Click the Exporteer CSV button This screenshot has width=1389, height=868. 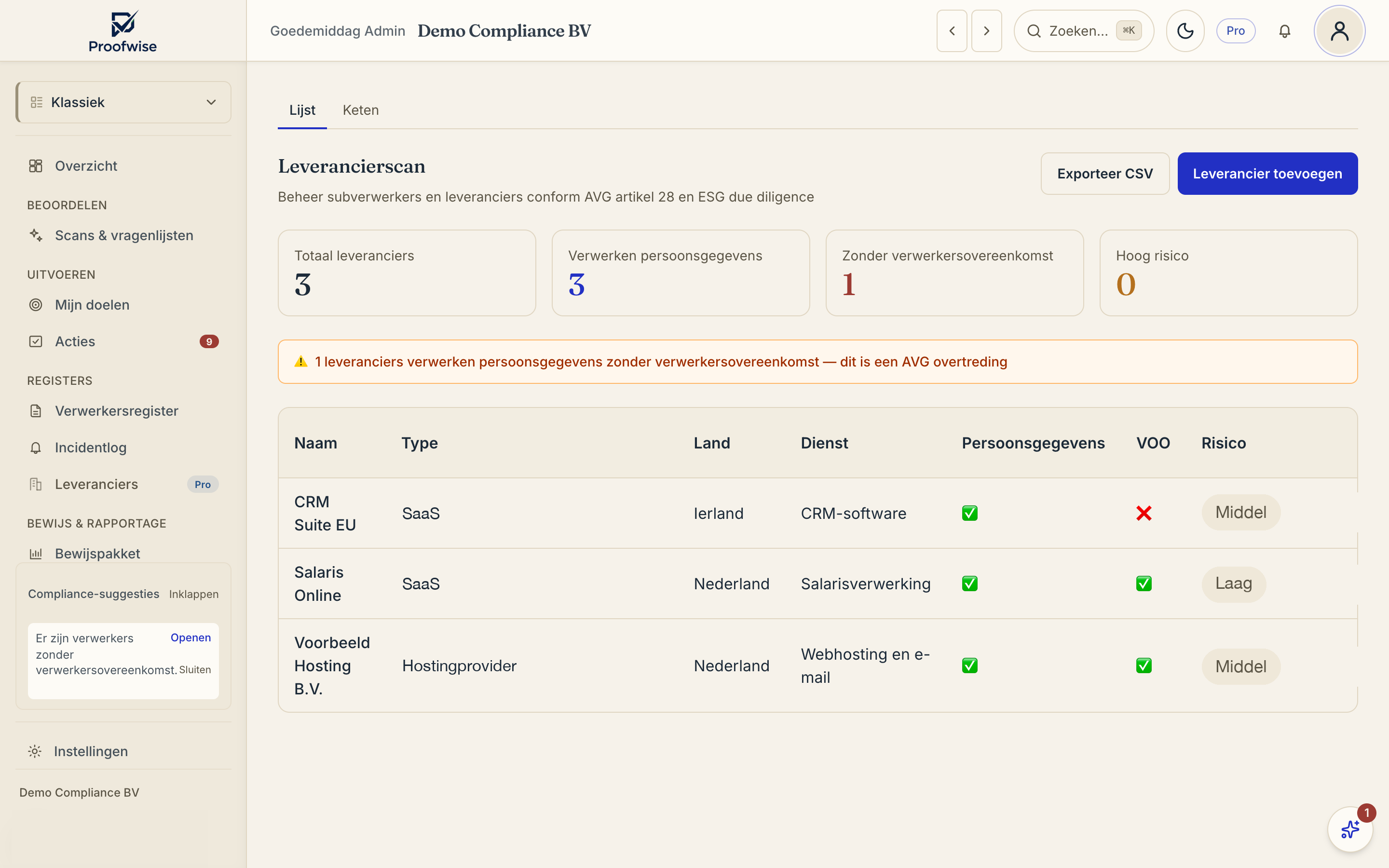1105,174
